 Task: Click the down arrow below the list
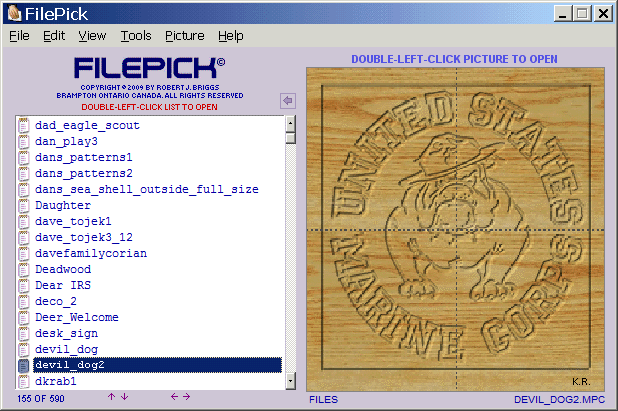tap(125, 396)
